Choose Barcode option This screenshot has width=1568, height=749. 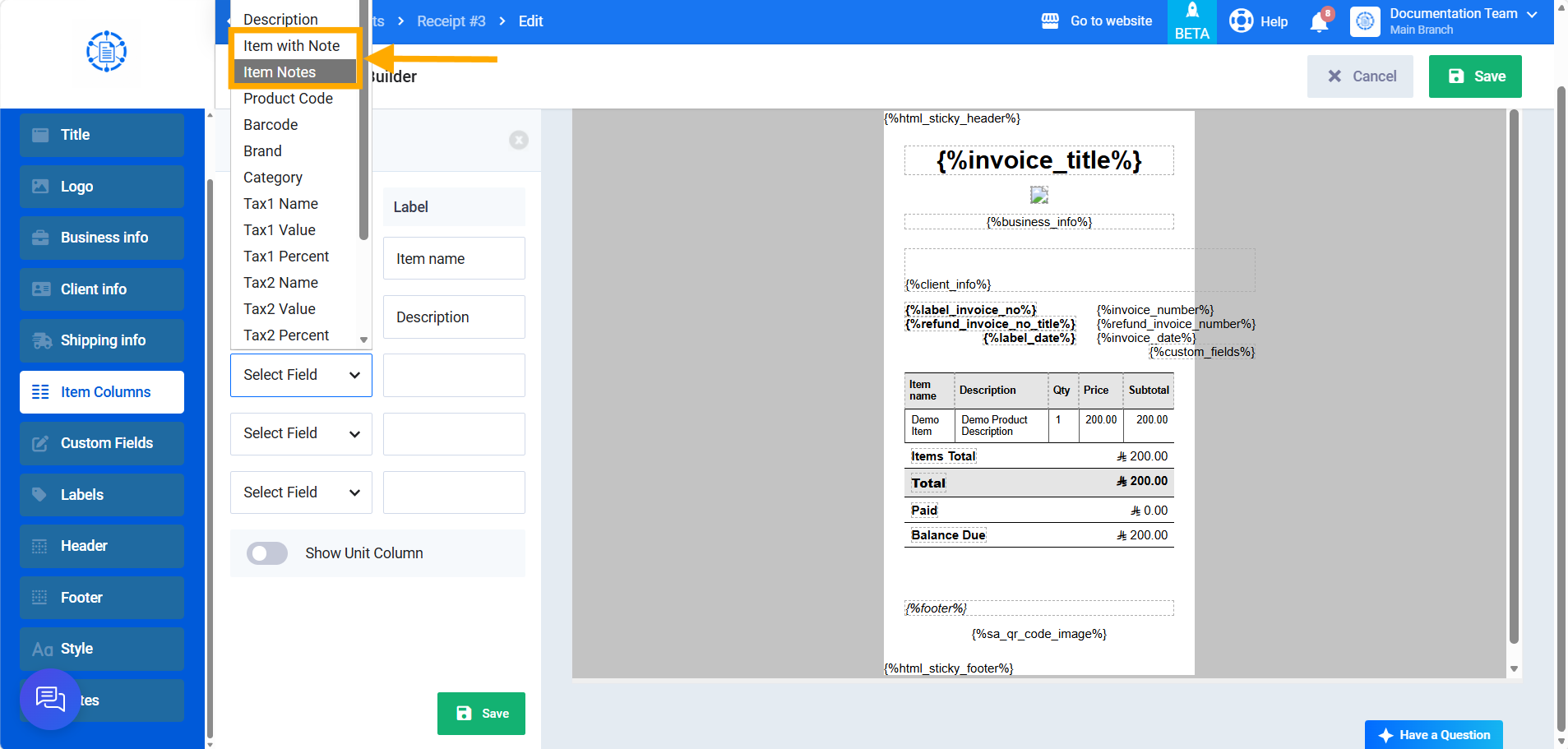click(x=294, y=125)
